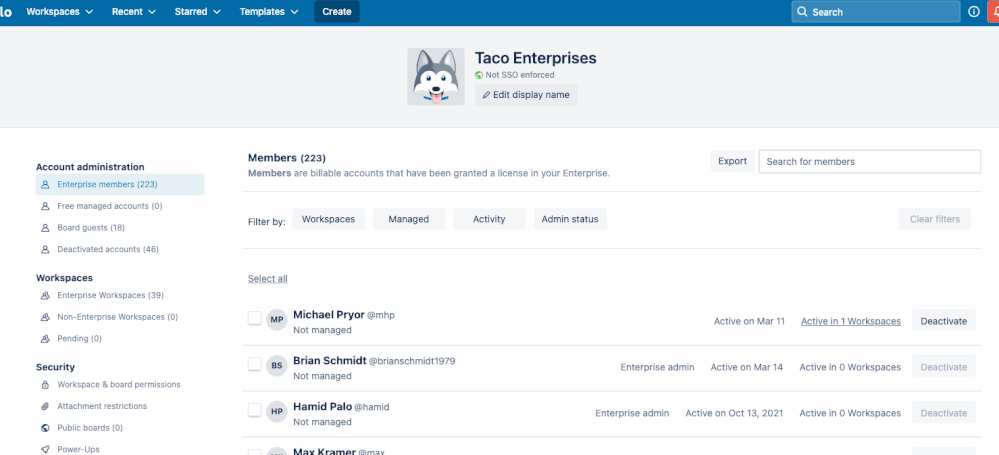Viewport: 999px width, 455px height.
Task: Click the Clear filters button
Action: click(x=935, y=219)
